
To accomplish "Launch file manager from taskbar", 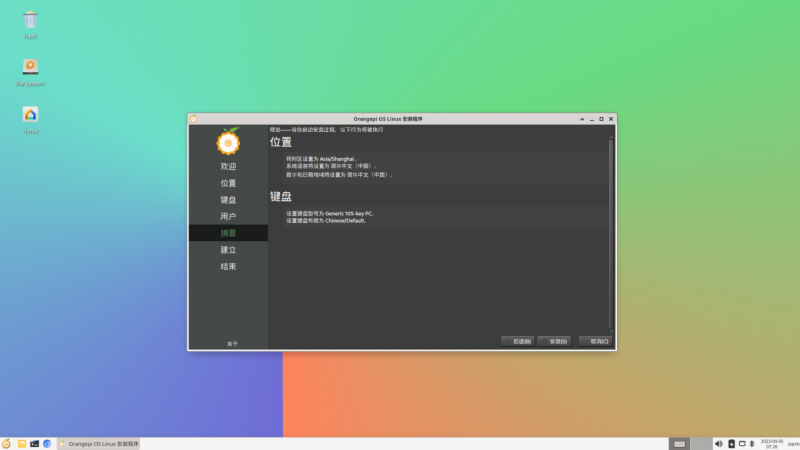I will pyautogui.click(x=21, y=443).
